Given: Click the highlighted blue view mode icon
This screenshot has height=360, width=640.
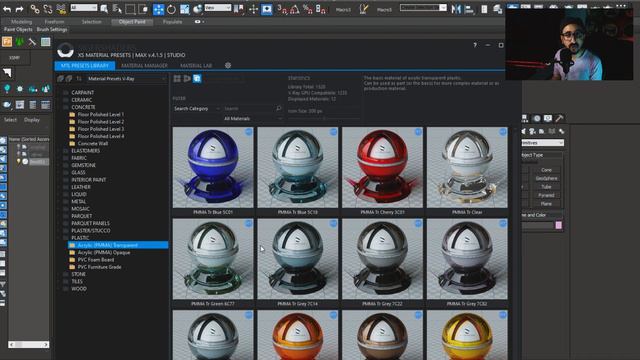Looking at the screenshot, I should pyautogui.click(x=197, y=78).
